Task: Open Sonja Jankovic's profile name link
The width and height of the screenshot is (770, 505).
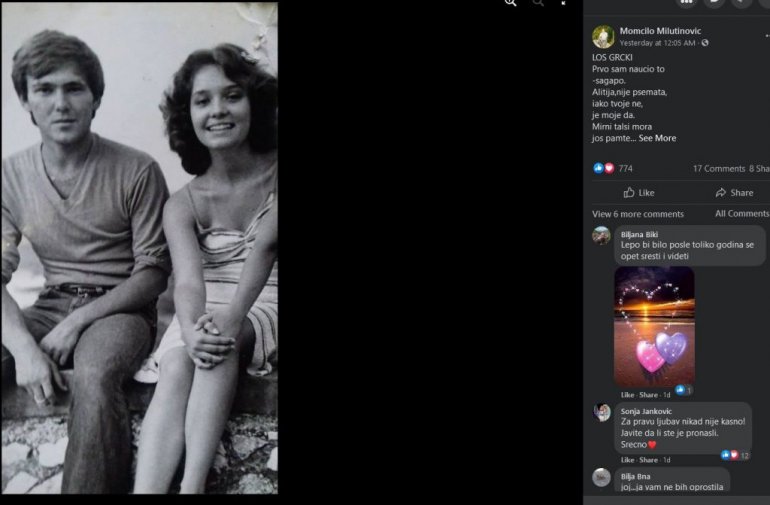Action: click(x=643, y=411)
